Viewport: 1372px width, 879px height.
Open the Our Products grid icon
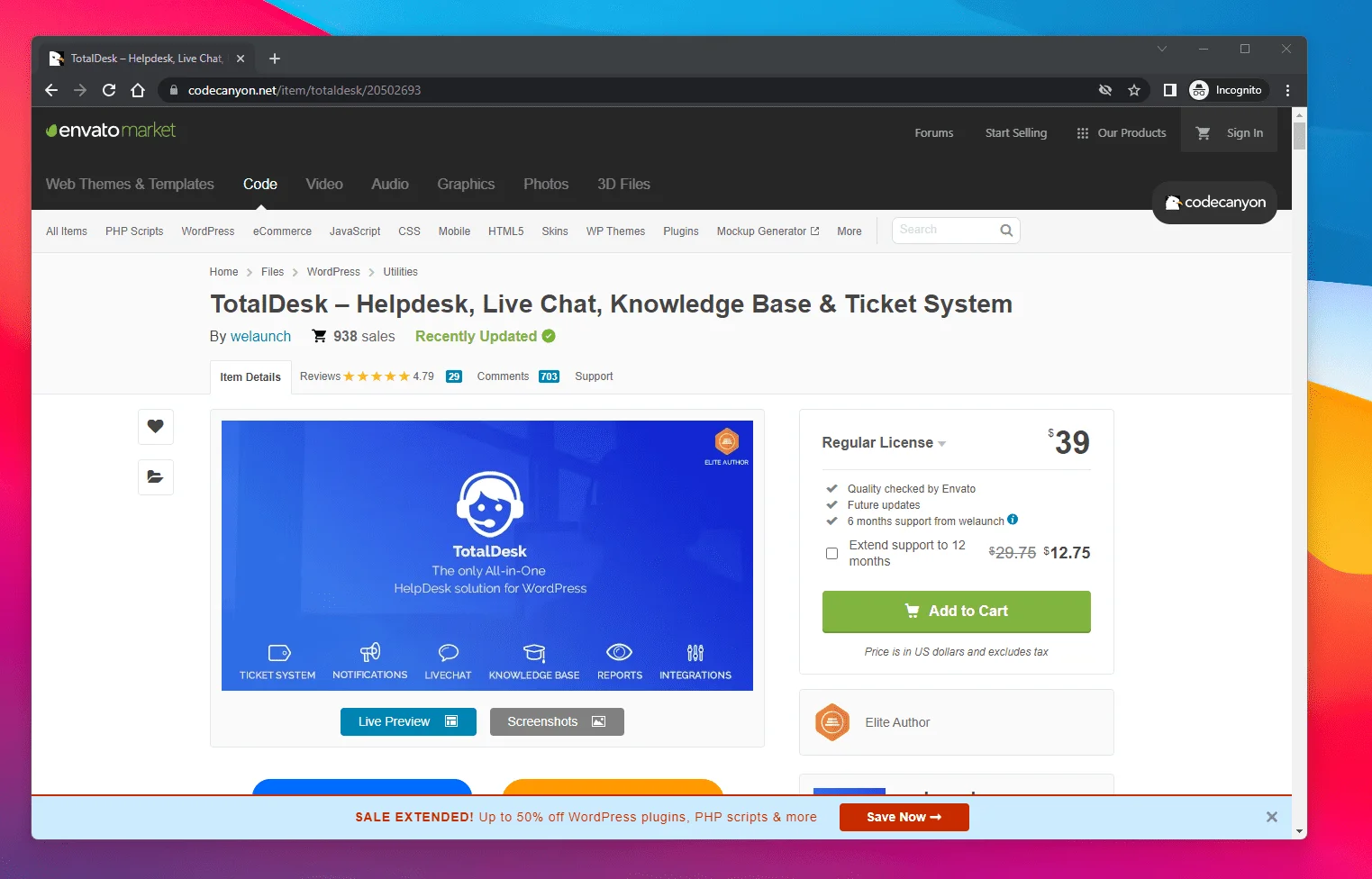1082,133
